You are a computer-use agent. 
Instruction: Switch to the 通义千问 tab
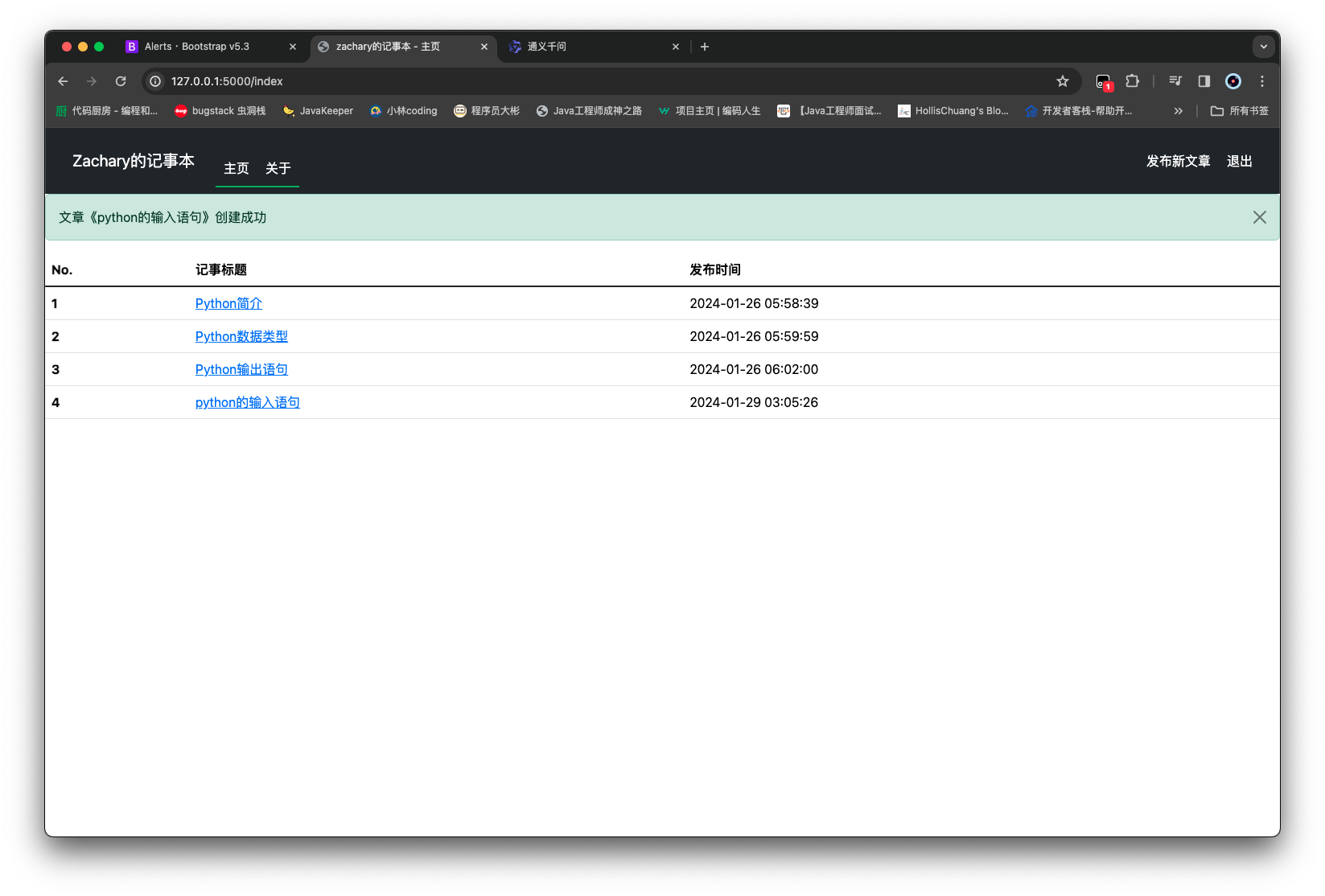tap(594, 47)
